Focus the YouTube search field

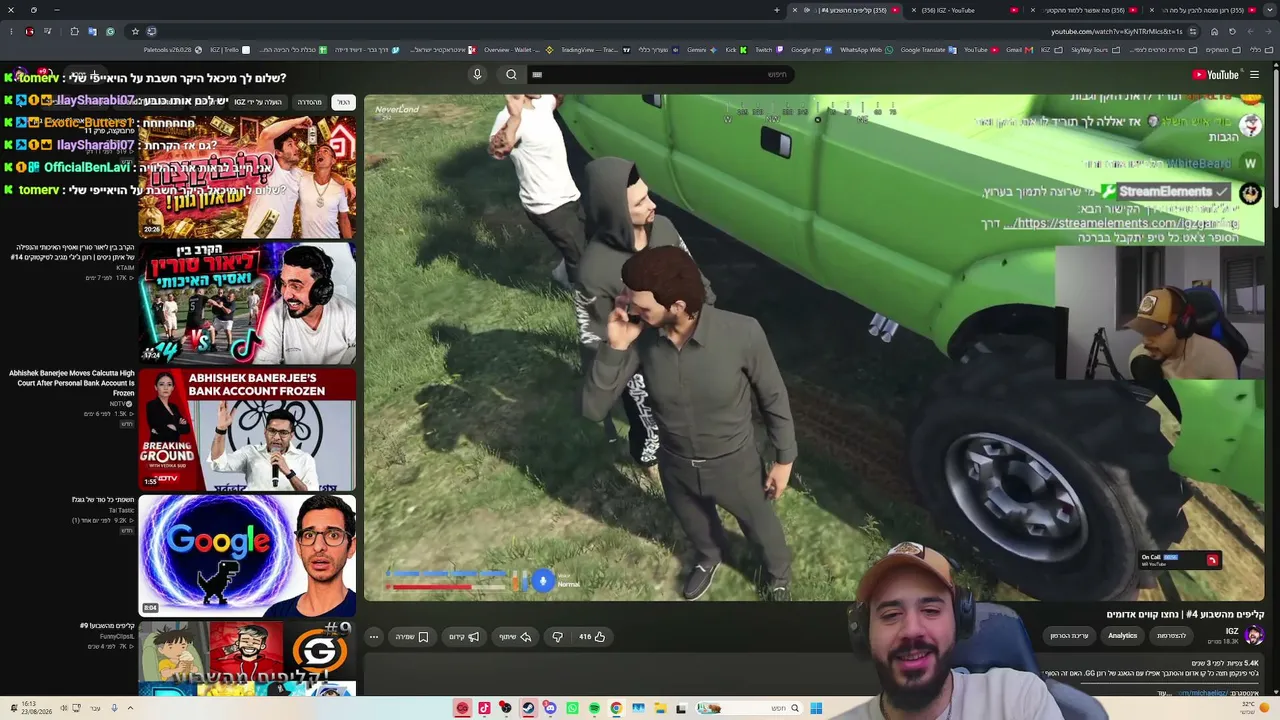(x=662, y=74)
